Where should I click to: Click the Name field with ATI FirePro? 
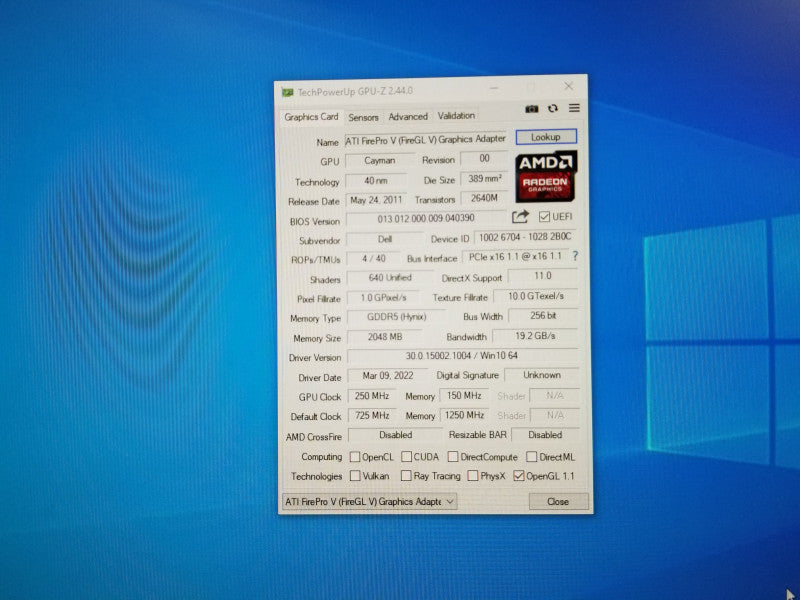(426, 140)
